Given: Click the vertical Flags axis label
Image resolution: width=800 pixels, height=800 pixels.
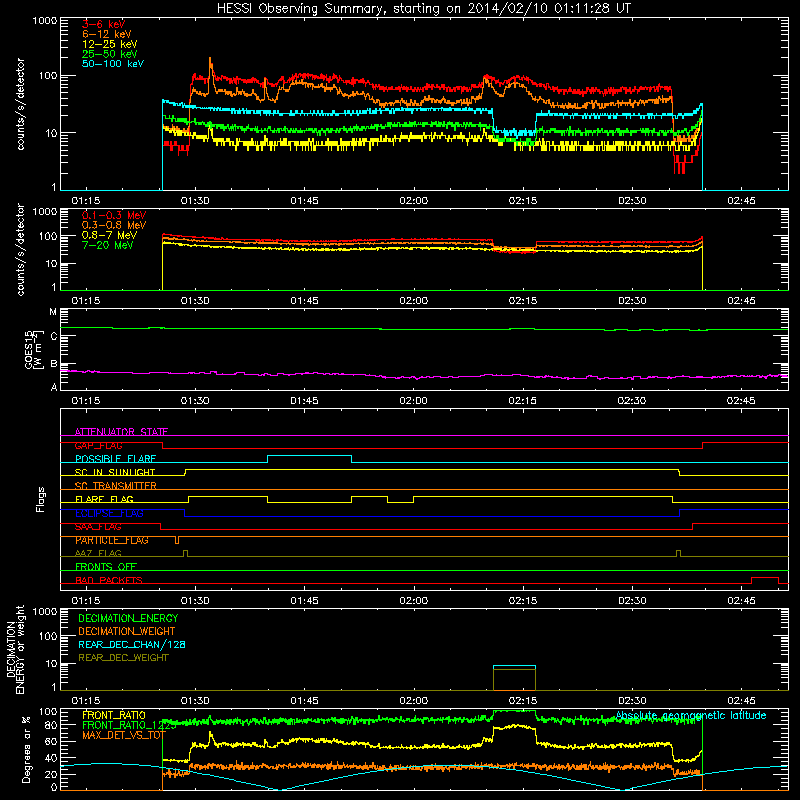Looking at the screenshot, I should [x=40, y=499].
